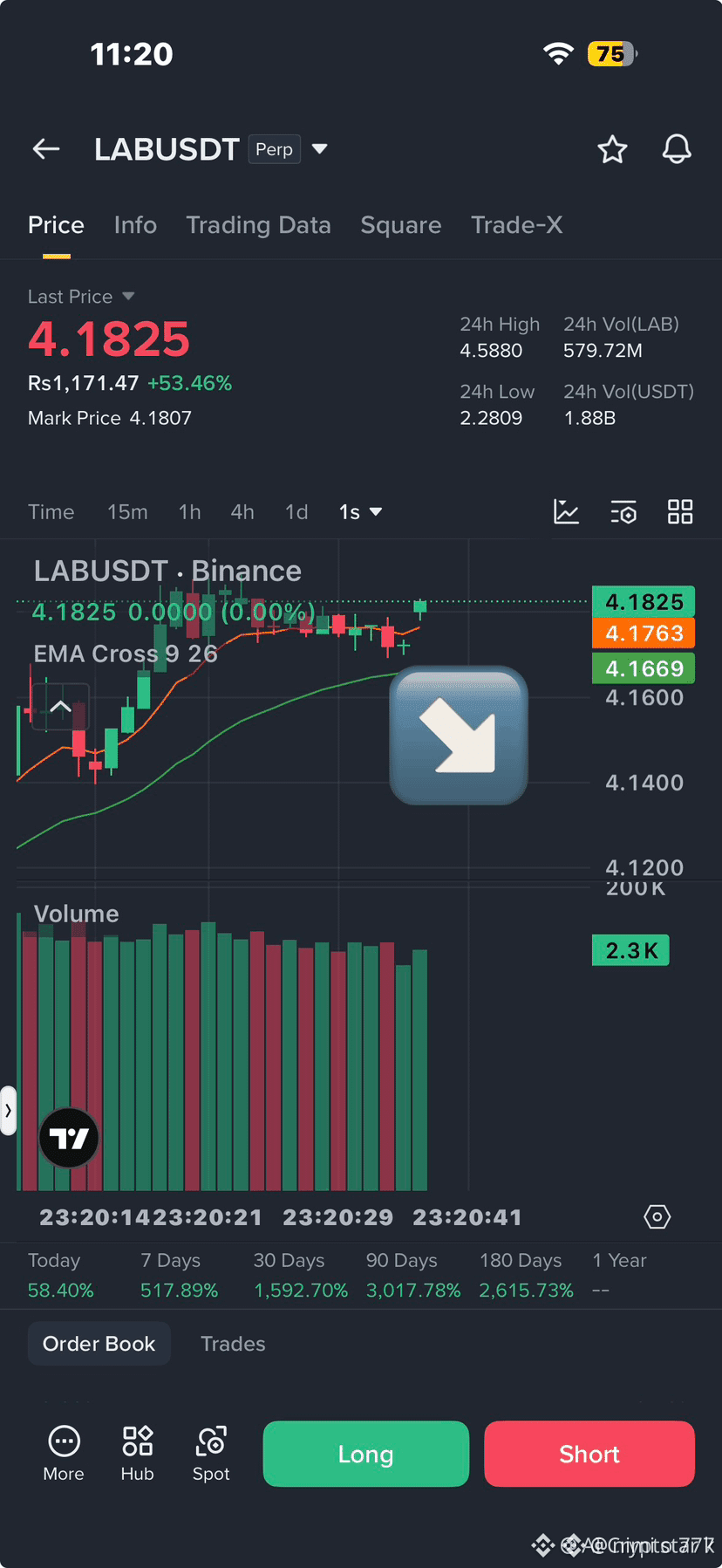Select the 1d chart interval
Viewport: 722px width, 1568px height.
tap(296, 512)
